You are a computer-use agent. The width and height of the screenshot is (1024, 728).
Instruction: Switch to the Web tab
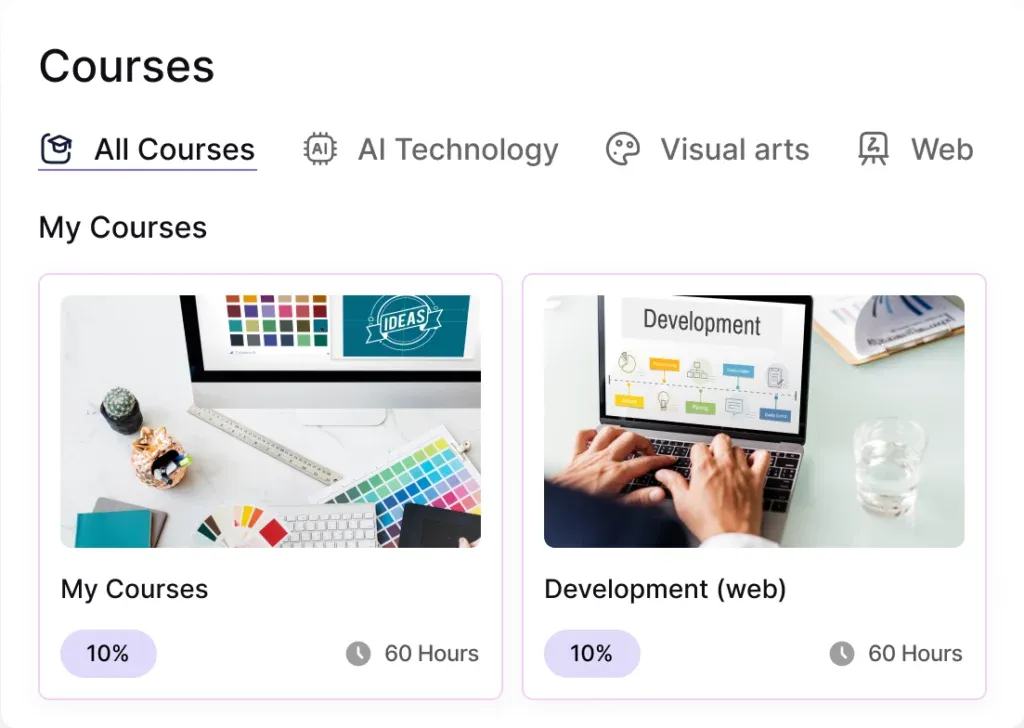pyautogui.click(x=941, y=150)
